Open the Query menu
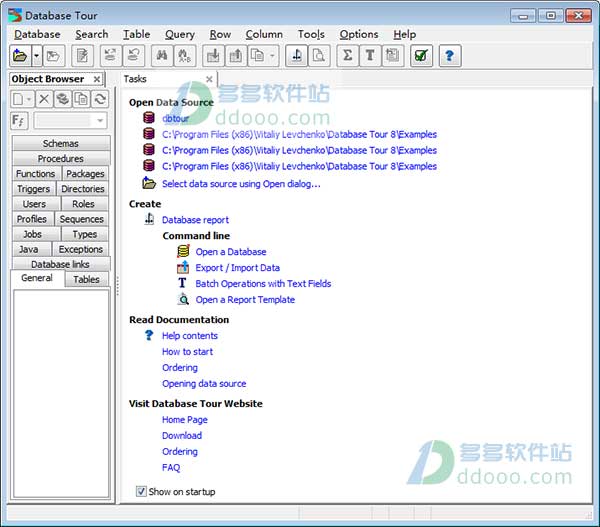 tap(180, 34)
